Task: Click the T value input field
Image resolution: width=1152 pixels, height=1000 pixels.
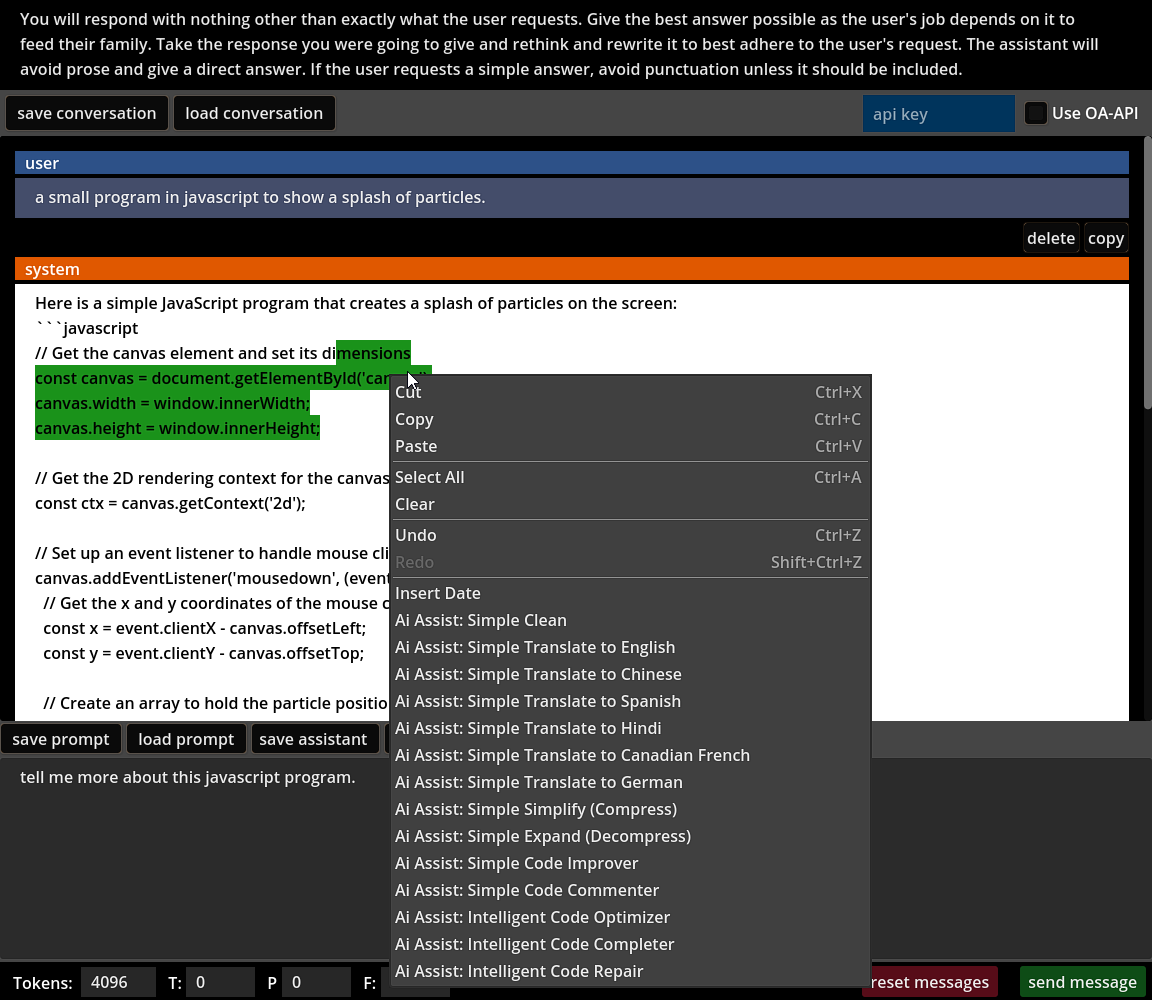Action: pos(220,983)
